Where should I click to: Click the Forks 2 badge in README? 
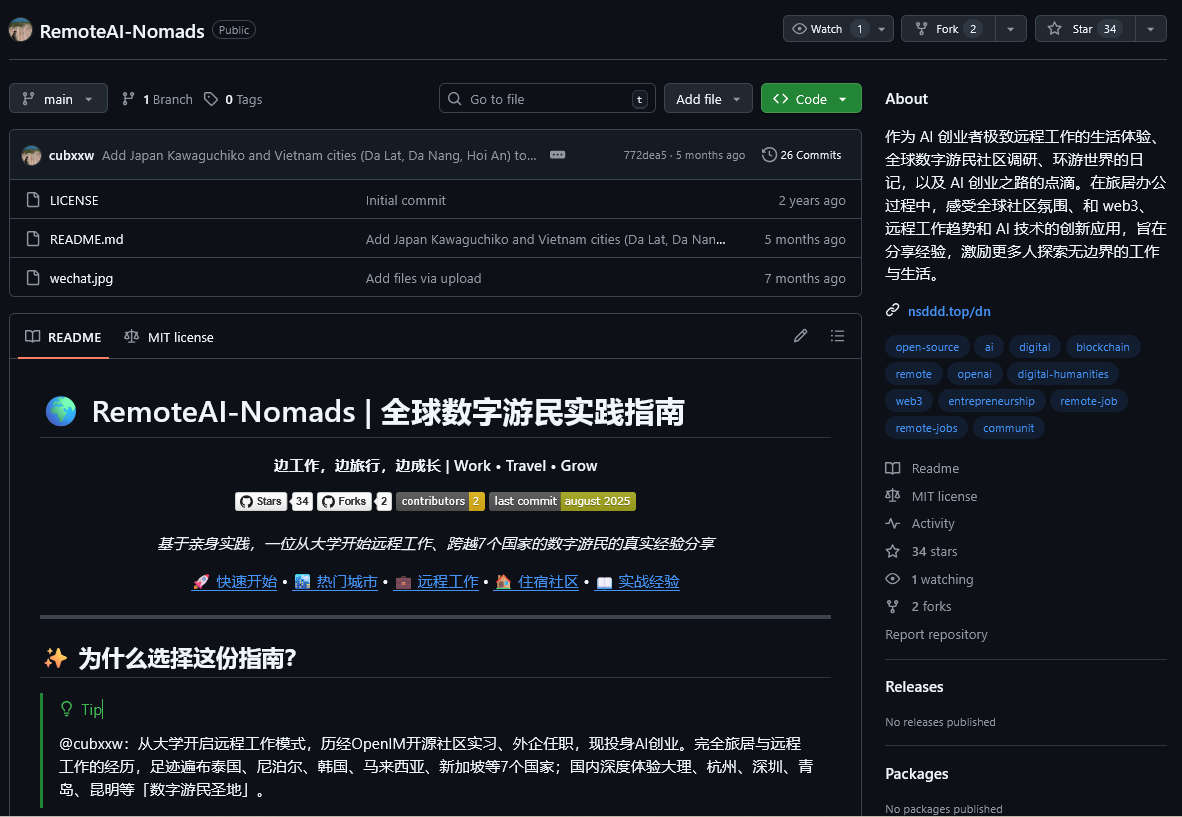(x=354, y=501)
